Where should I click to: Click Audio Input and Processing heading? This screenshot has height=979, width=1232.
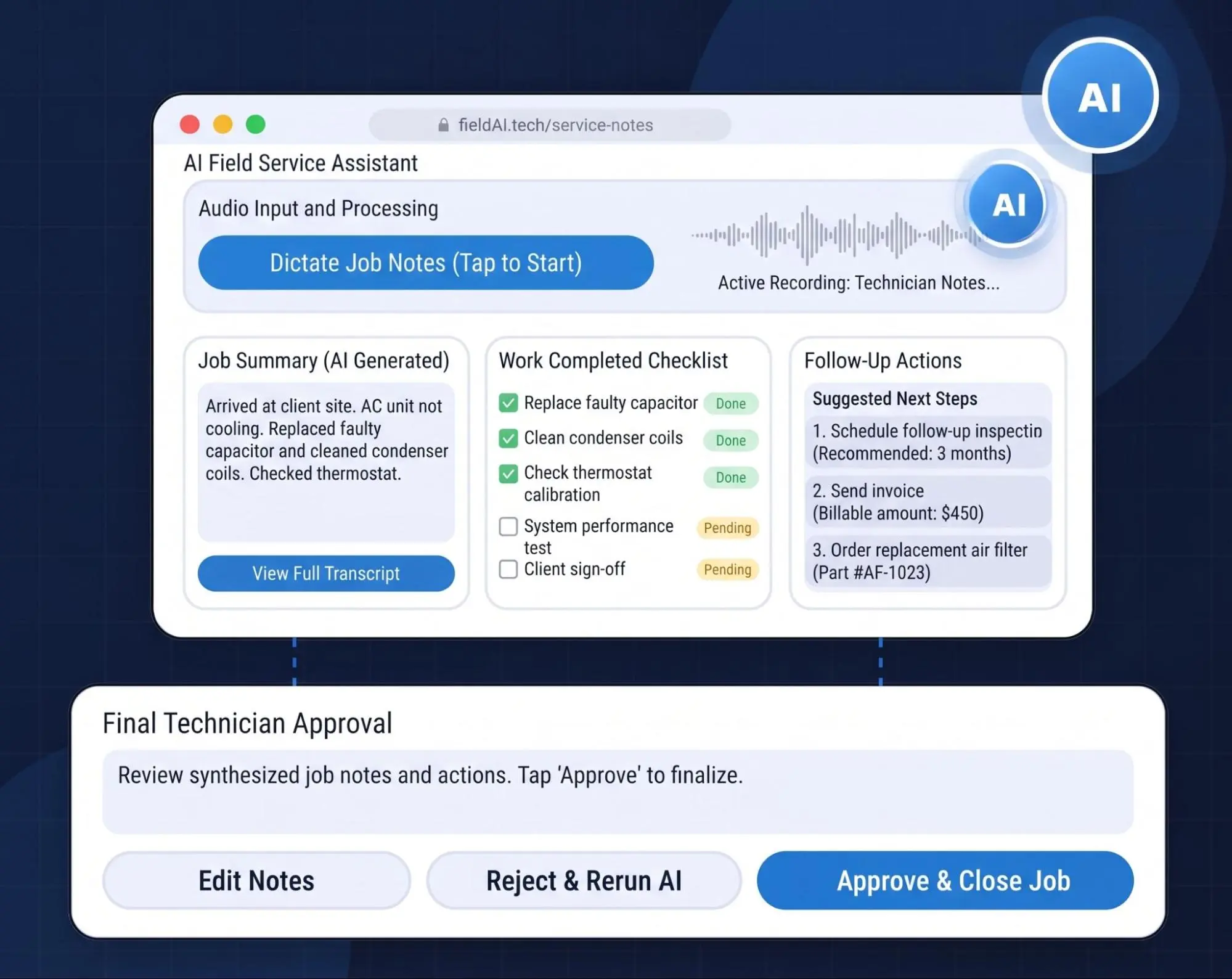[318, 209]
